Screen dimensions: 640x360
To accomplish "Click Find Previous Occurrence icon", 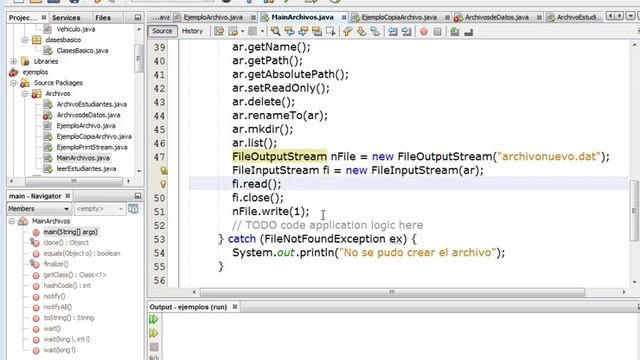I will tap(289, 31).
